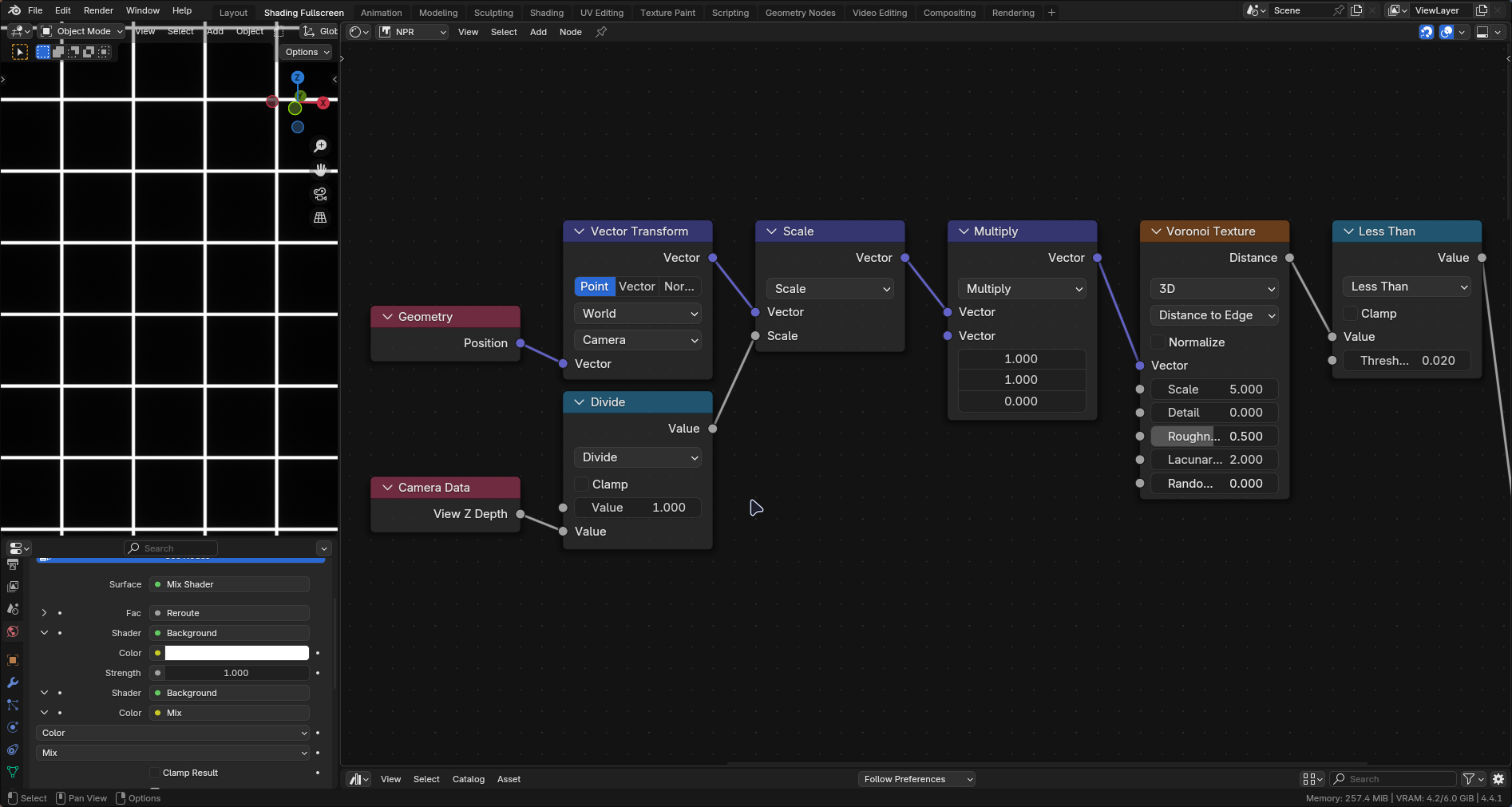Switch to orthographic/perspective grid icon
The width and height of the screenshot is (1512, 807).
pos(320,218)
